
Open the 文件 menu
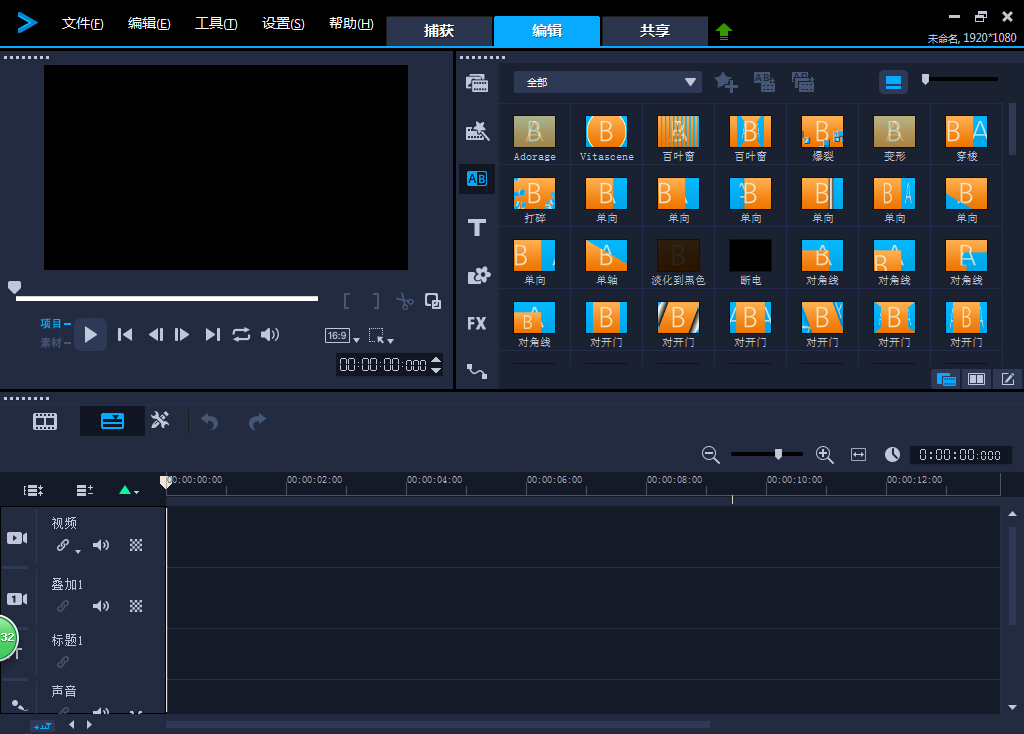coord(82,24)
